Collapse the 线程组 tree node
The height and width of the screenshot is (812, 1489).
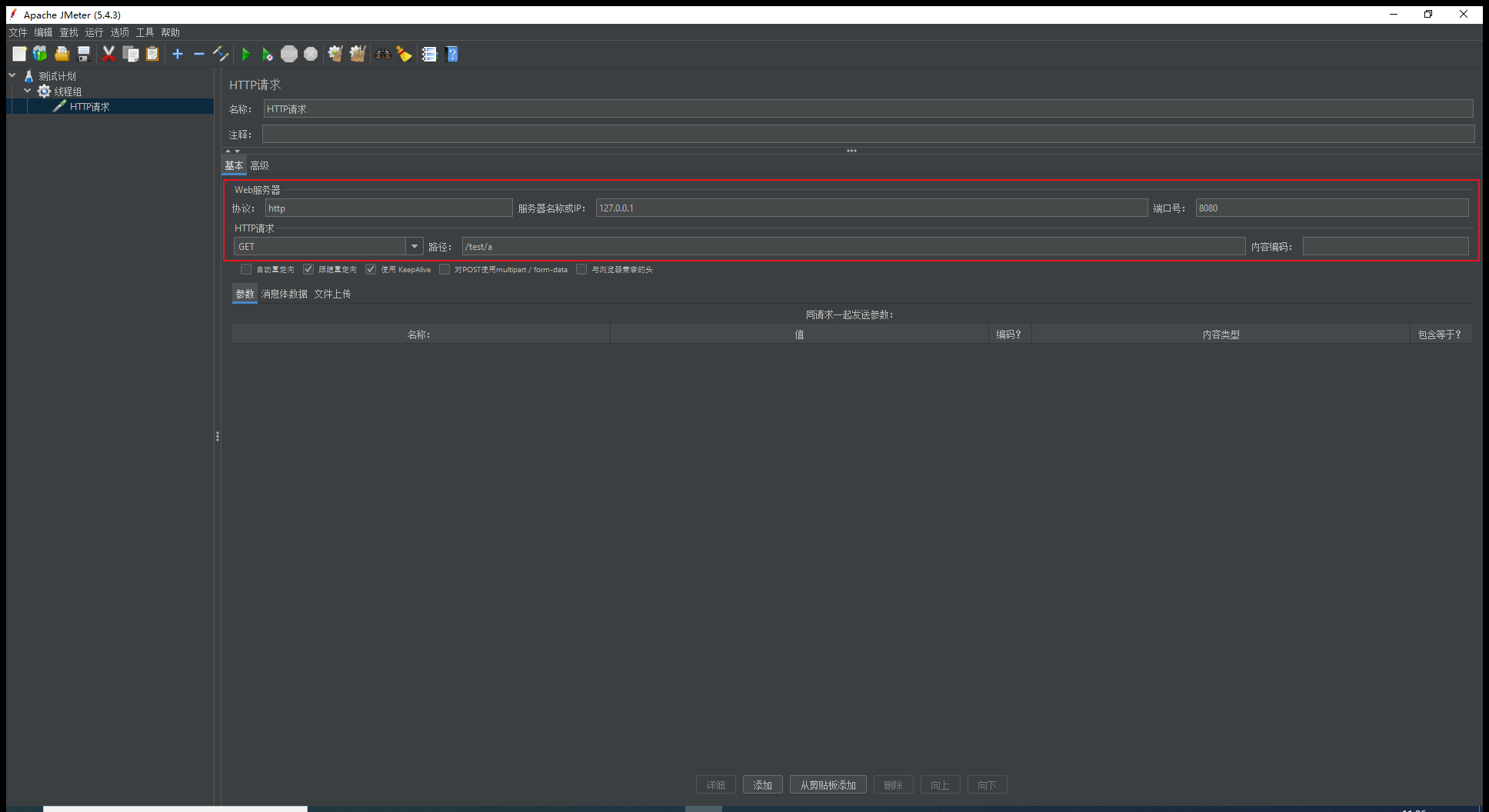(x=28, y=91)
